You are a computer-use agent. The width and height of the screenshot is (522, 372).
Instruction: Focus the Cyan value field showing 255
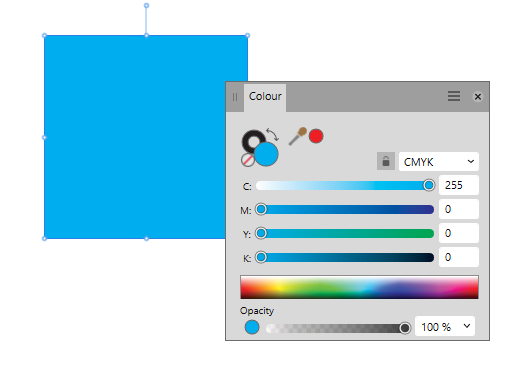[459, 185]
